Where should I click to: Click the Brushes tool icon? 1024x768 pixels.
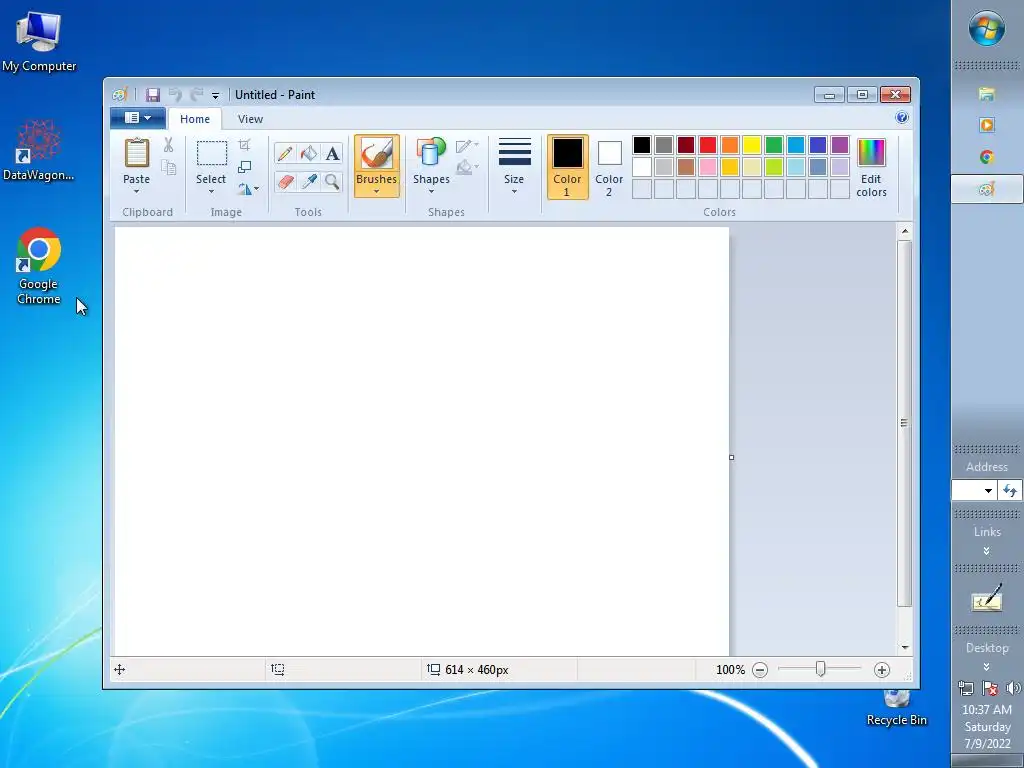point(377,154)
